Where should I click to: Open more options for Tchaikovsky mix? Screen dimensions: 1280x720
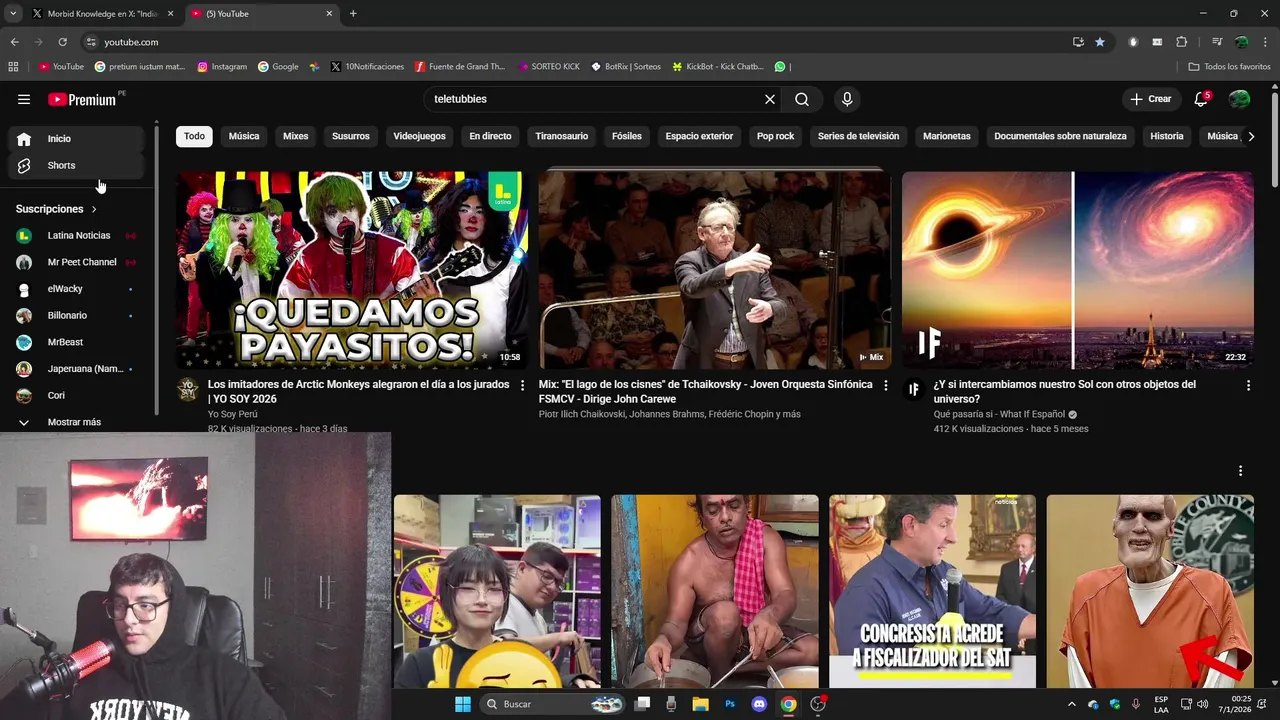tap(885, 385)
